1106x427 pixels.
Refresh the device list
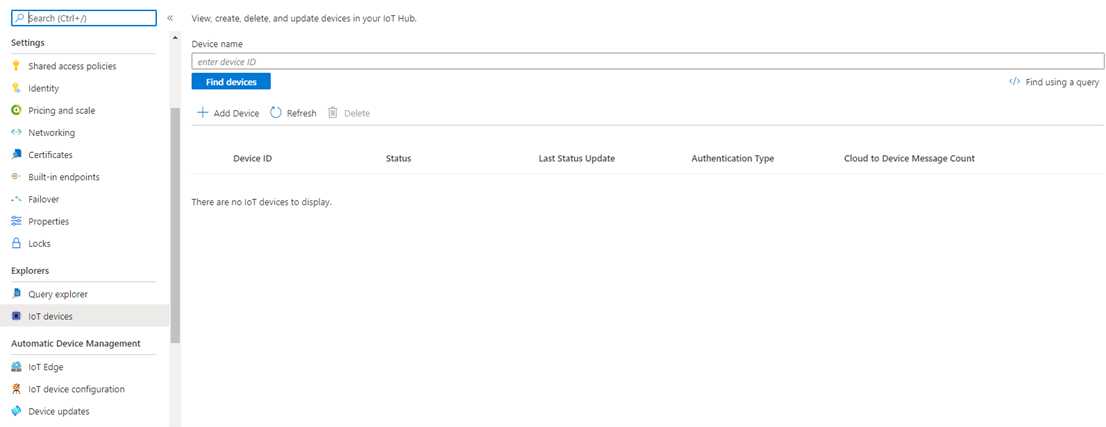pyautogui.click(x=293, y=113)
